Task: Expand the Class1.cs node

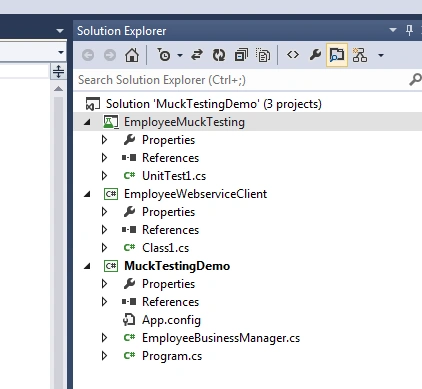Action: click(104, 248)
